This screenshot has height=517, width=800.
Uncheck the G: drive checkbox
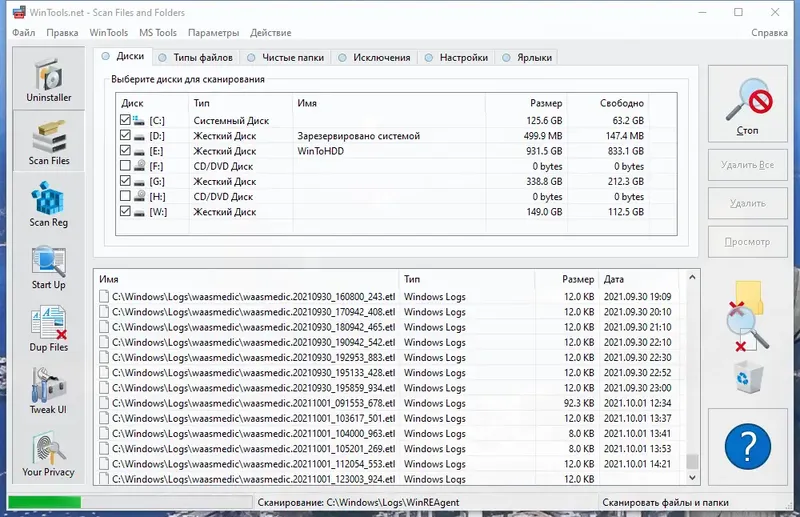click(x=125, y=181)
